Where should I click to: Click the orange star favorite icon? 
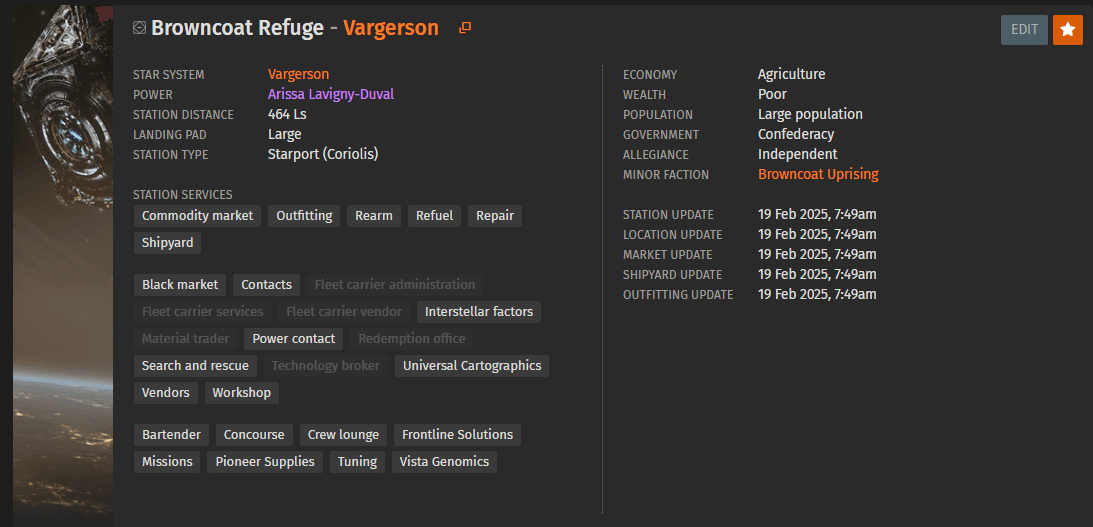(1068, 30)
